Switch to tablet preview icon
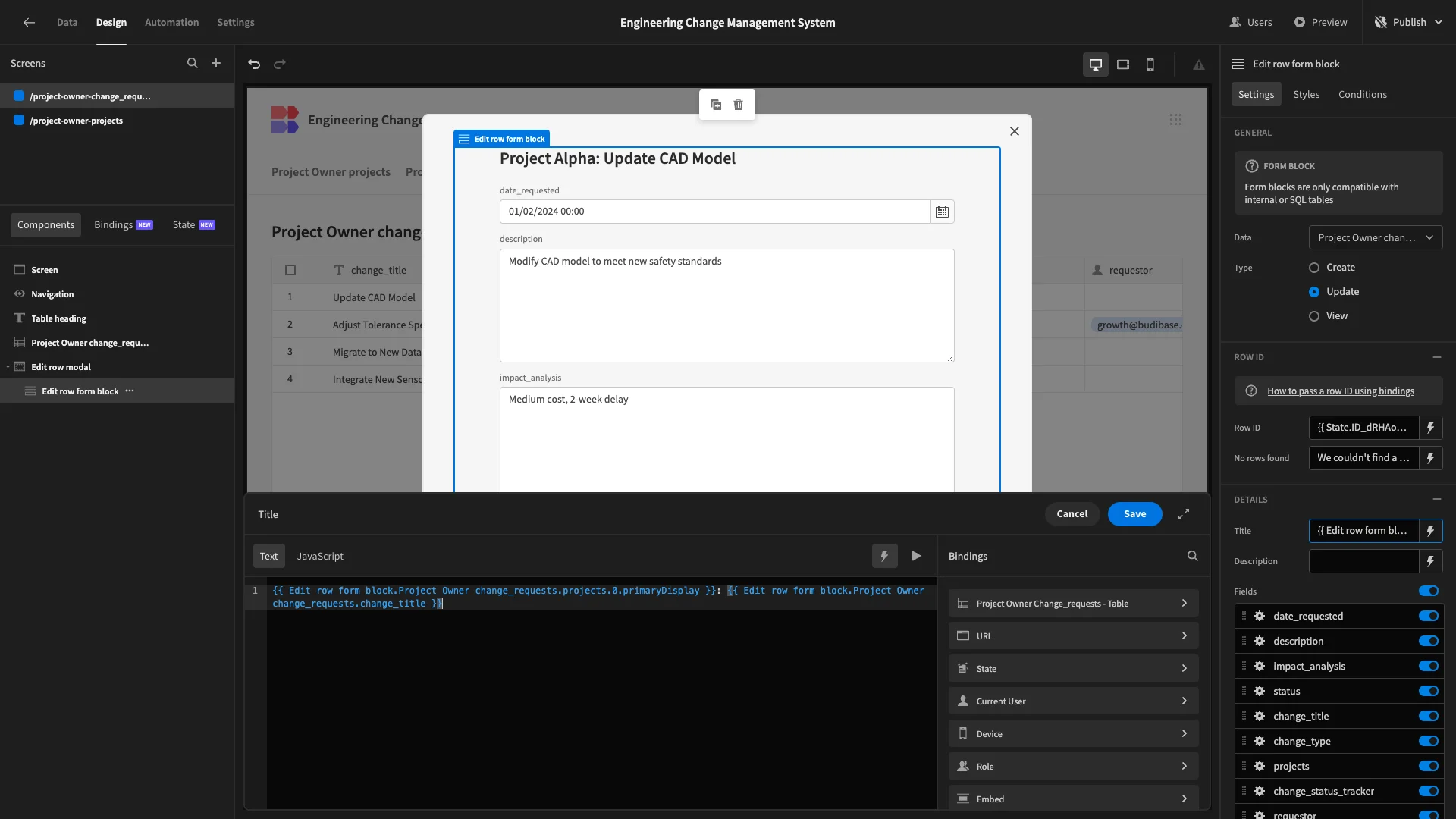The height and width of the screenshot is (819, 1456). pos(1123,64)
